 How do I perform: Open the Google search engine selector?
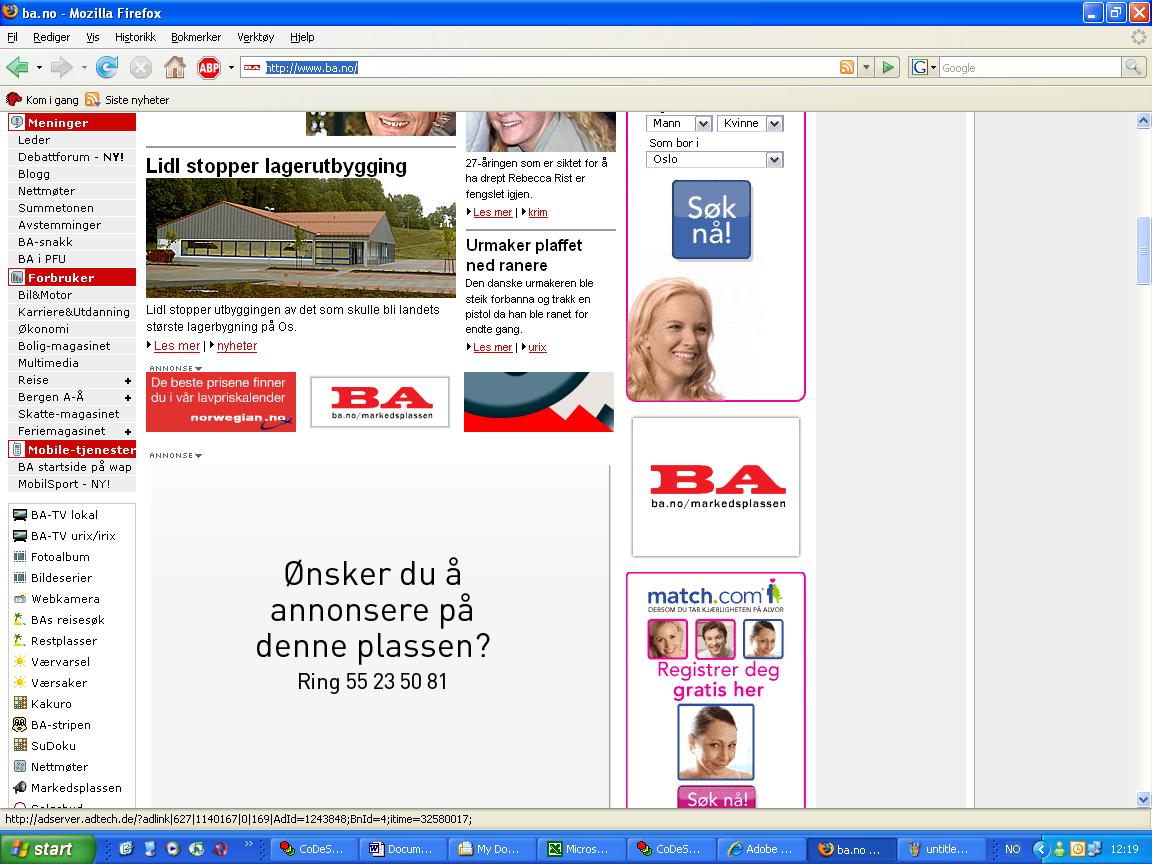(x=924, y=68)
